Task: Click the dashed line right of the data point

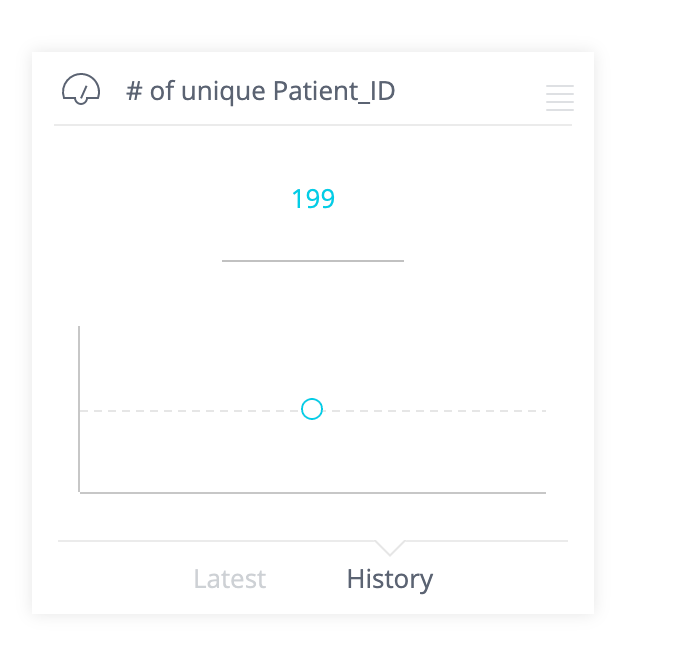Action: tap(430, 411)
